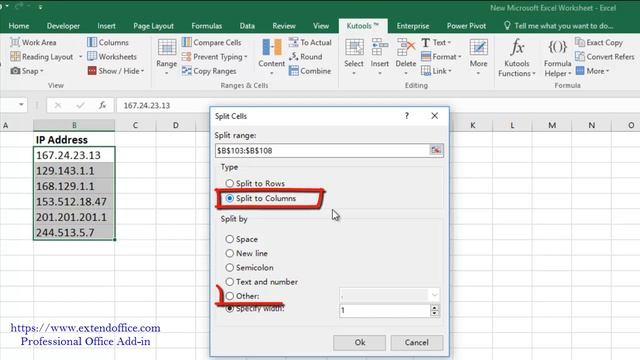The width and height of the screenshot is (640, 360).
Task: Open the Round tool
Action: pyautogui.click(x=305, y=57)
